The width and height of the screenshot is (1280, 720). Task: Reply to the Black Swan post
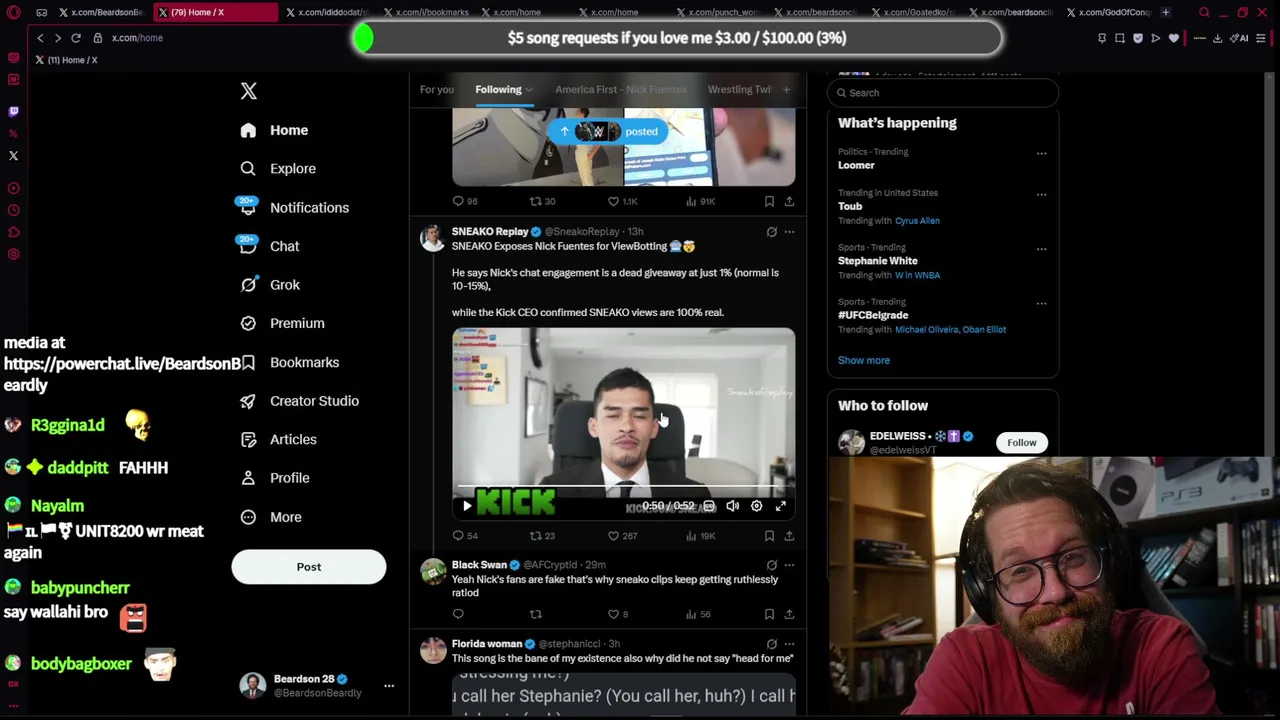tap(458, 614)
